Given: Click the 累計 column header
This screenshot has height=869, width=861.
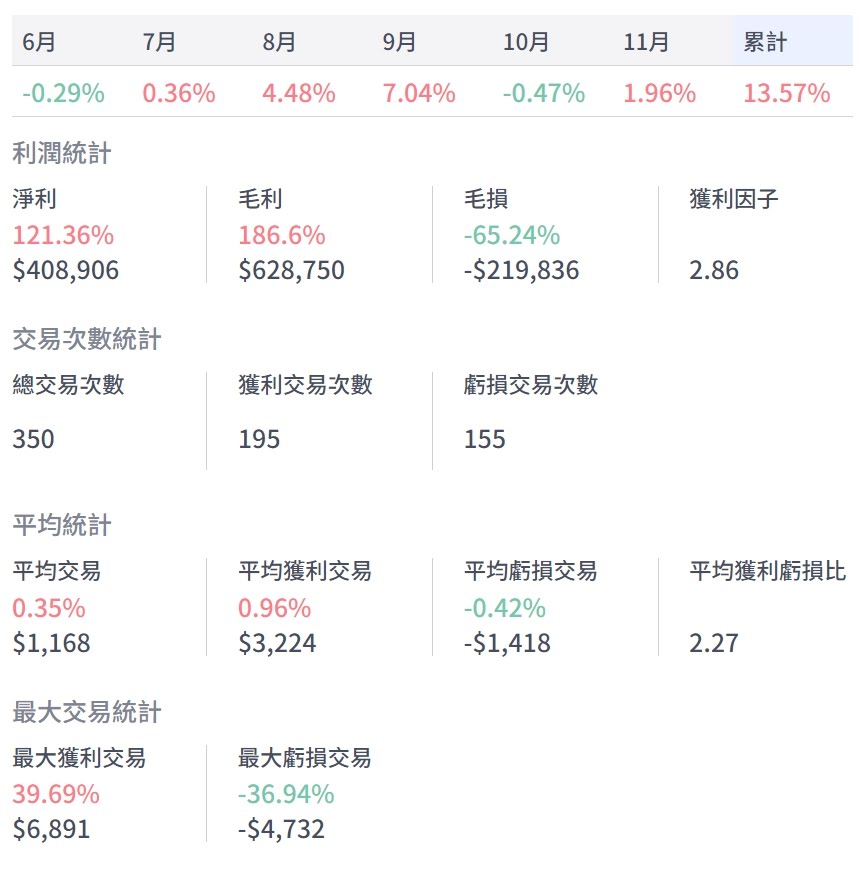Looking at the screenshot, I should [x=765, y=42].
